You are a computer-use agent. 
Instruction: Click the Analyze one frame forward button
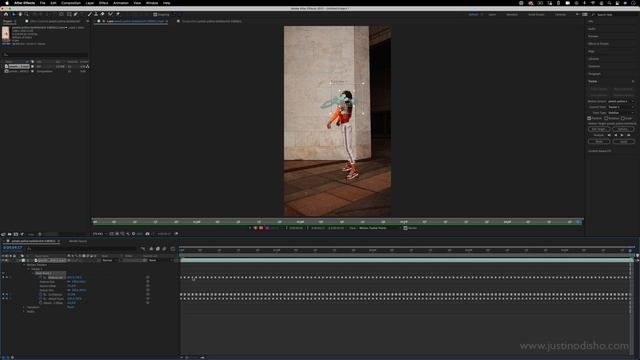pos(629,135)
